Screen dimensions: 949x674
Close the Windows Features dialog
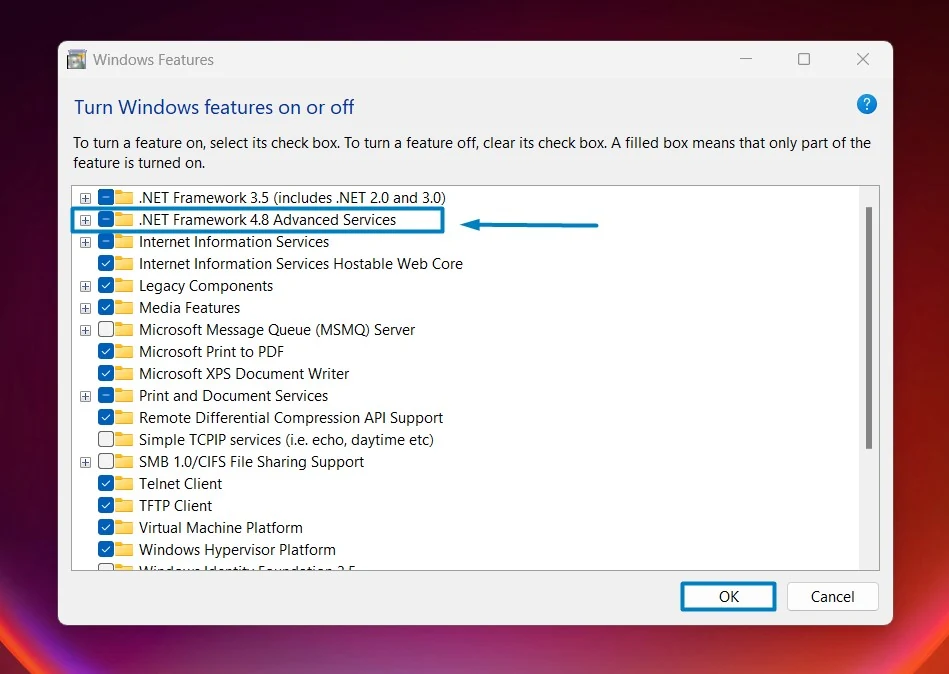pyautogui.click(x=863, y=59)
